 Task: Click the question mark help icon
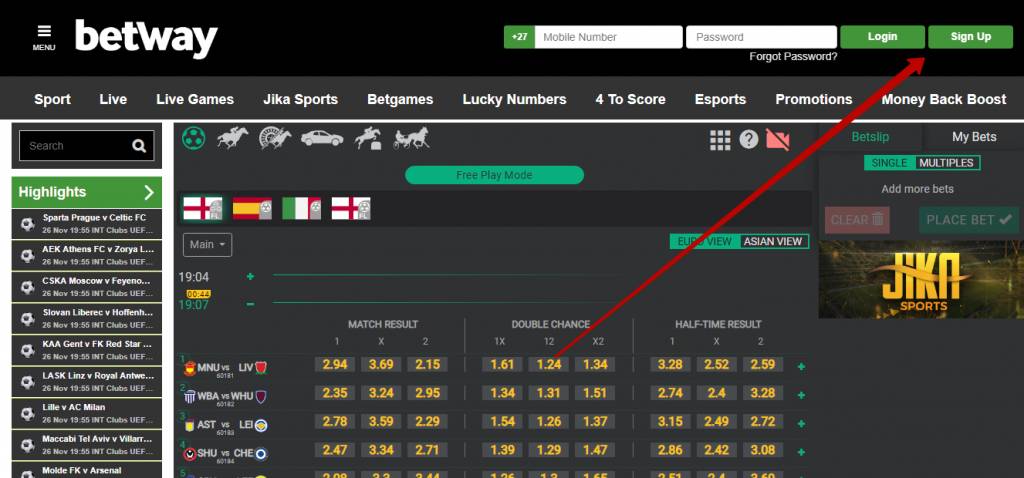coord(748,139)
